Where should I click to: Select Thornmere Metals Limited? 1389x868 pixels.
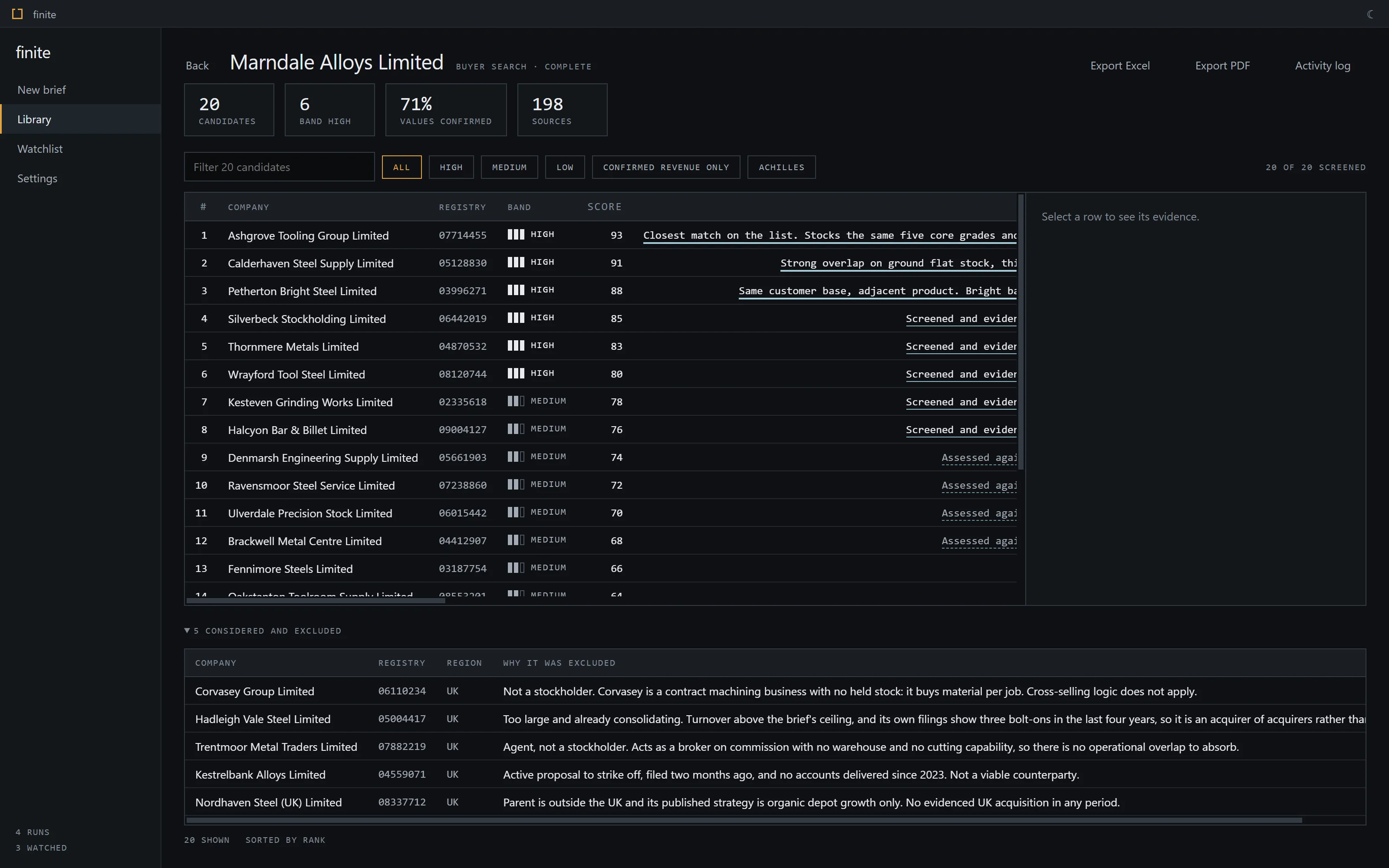coord(600,346)
